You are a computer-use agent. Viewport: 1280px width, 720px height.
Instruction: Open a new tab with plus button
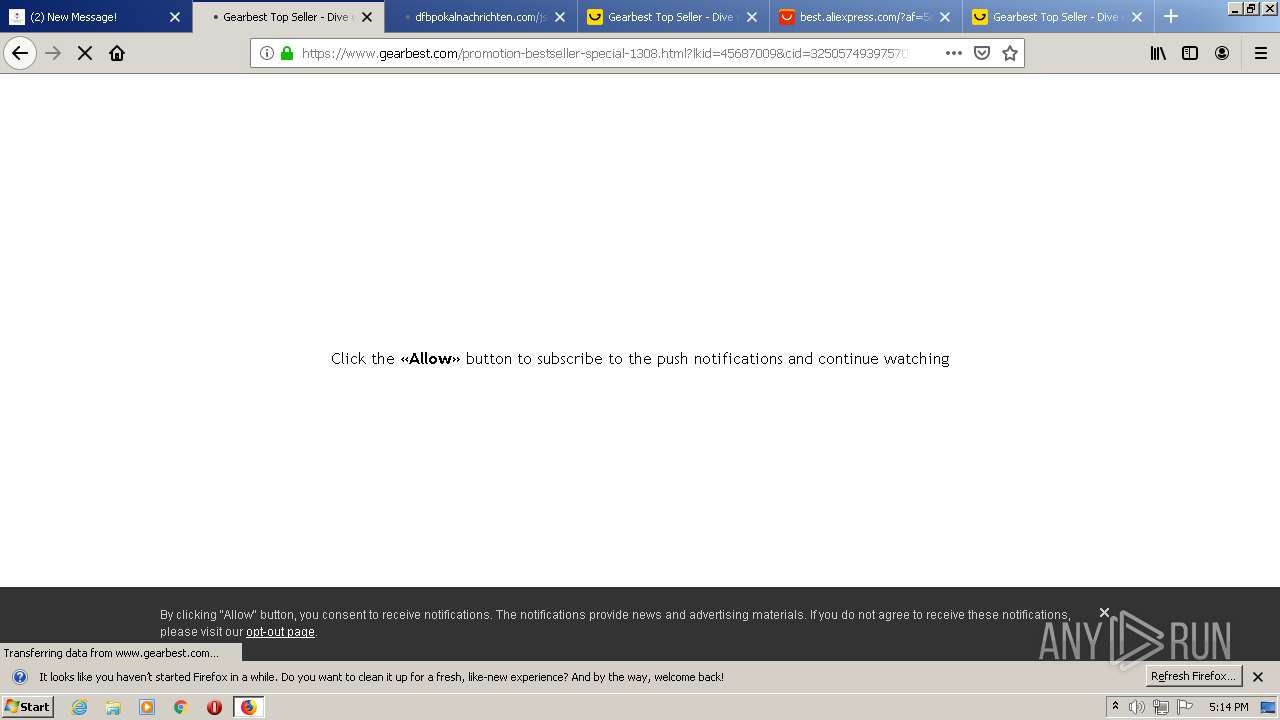(x=1171, y=16)
